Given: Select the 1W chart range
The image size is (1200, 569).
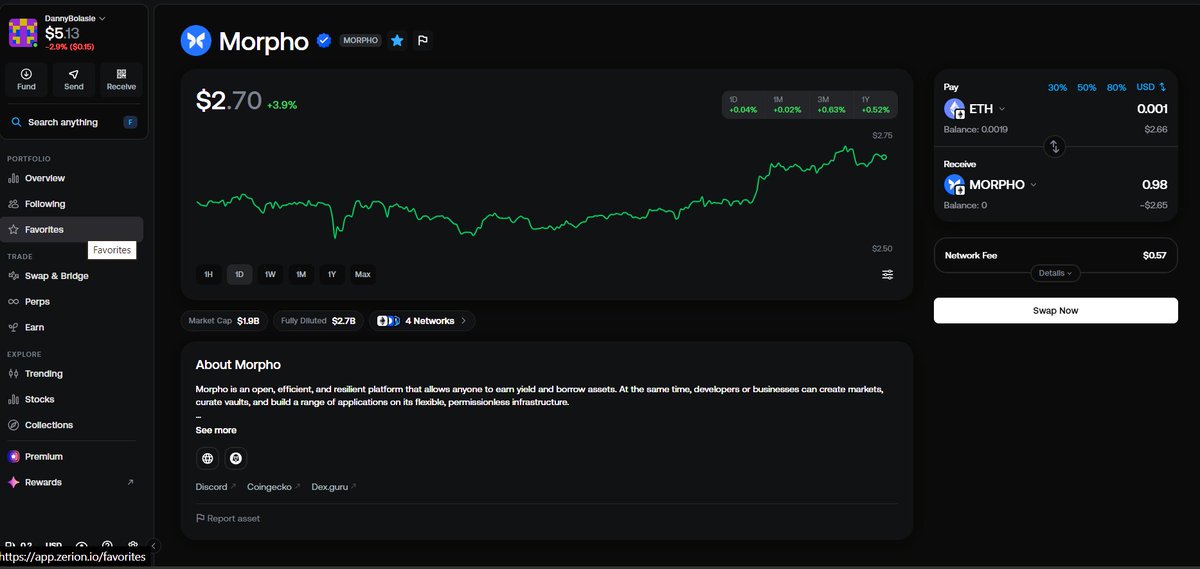Looking at the screenshot, I should pos(270,274).
